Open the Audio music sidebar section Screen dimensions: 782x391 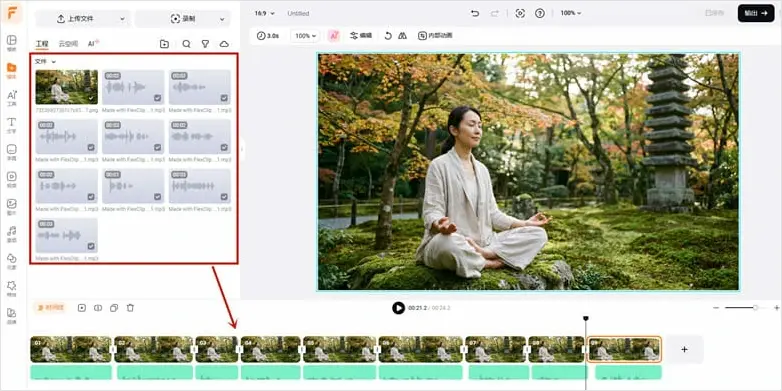pos(11,234)
